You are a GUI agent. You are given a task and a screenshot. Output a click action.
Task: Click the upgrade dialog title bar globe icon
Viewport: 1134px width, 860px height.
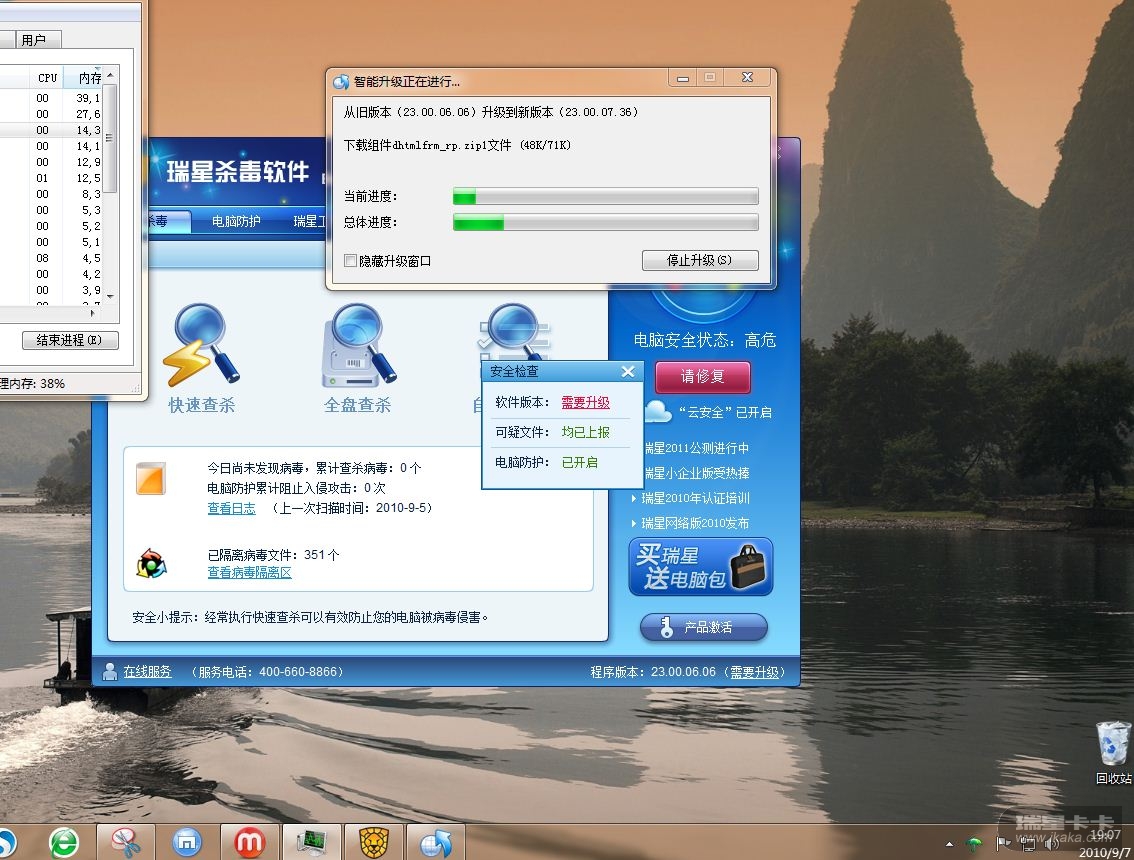(x=341, y=81)
